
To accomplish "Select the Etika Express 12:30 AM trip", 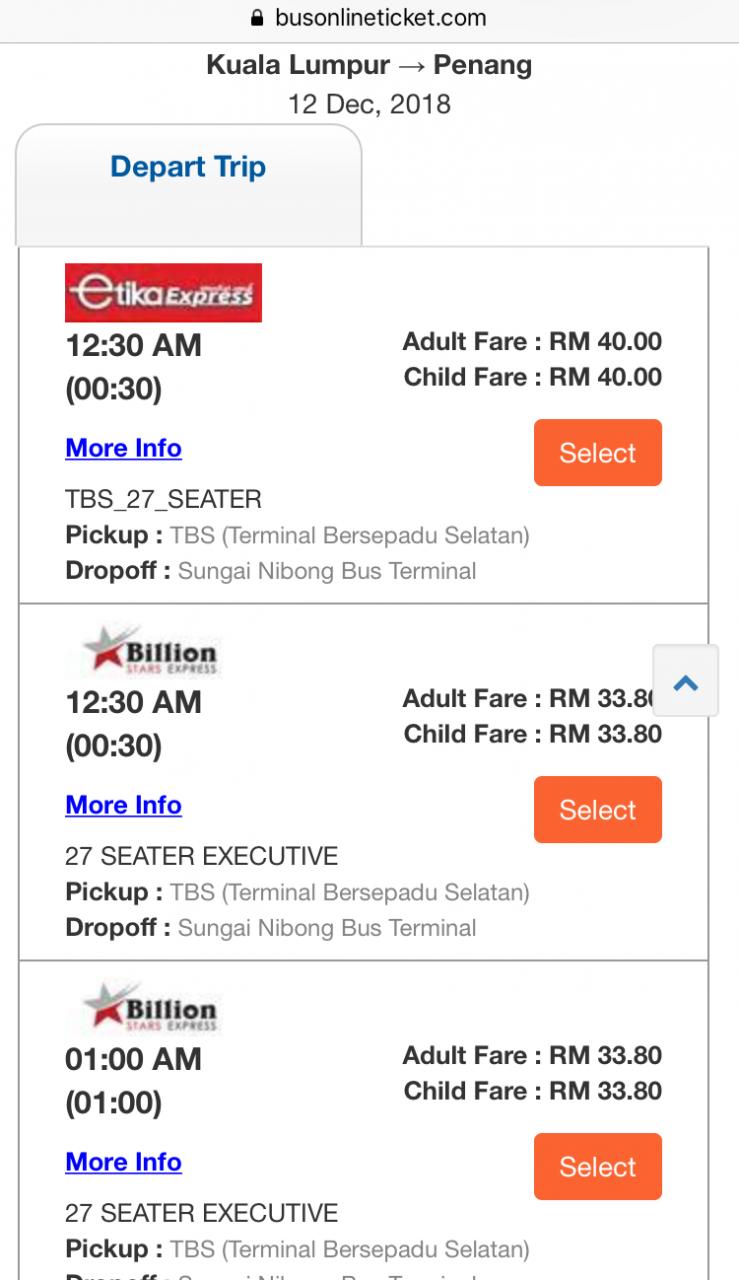I will [597, 453].
